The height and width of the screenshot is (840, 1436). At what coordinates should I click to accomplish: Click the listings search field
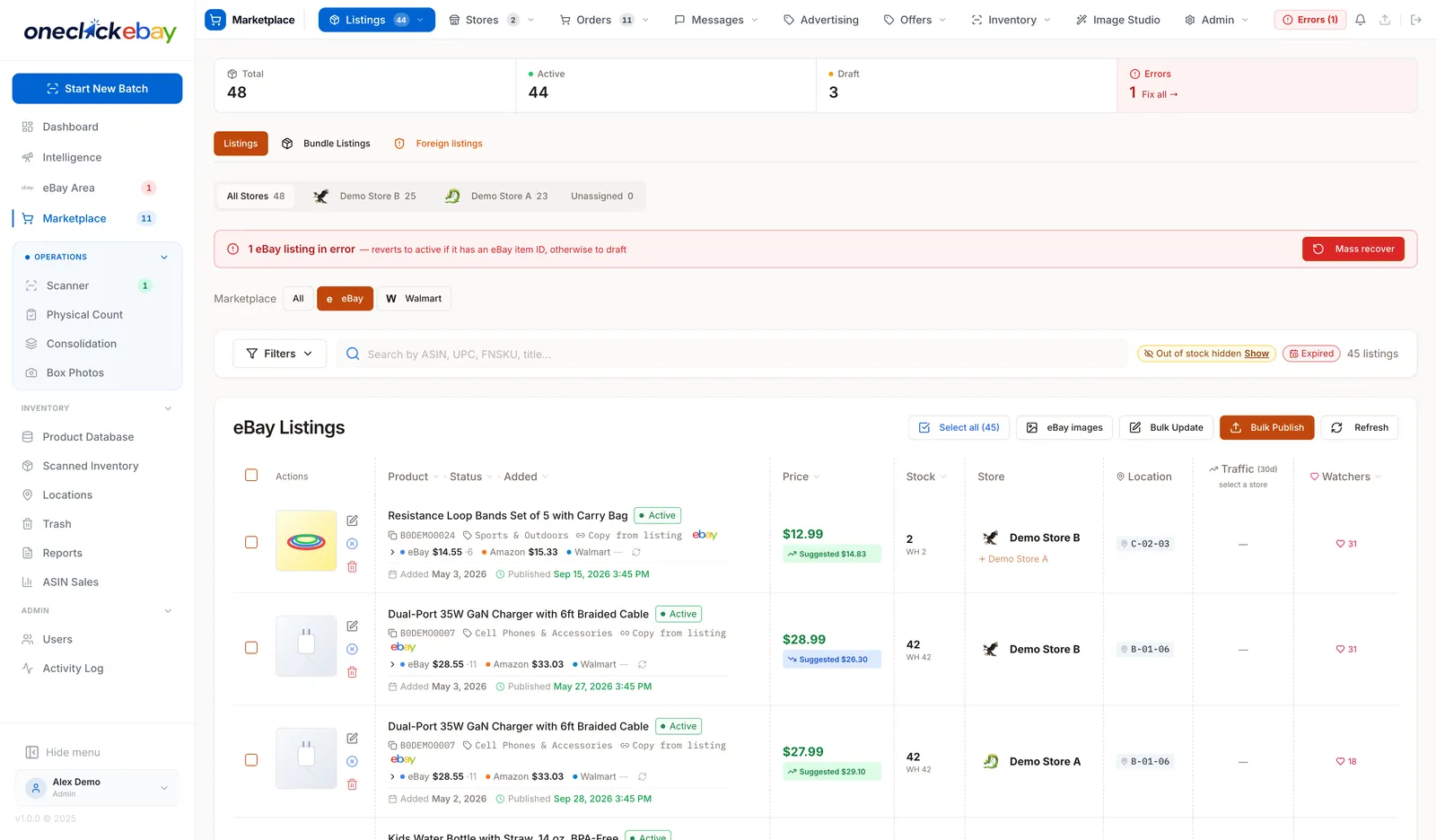coord(732,354)
